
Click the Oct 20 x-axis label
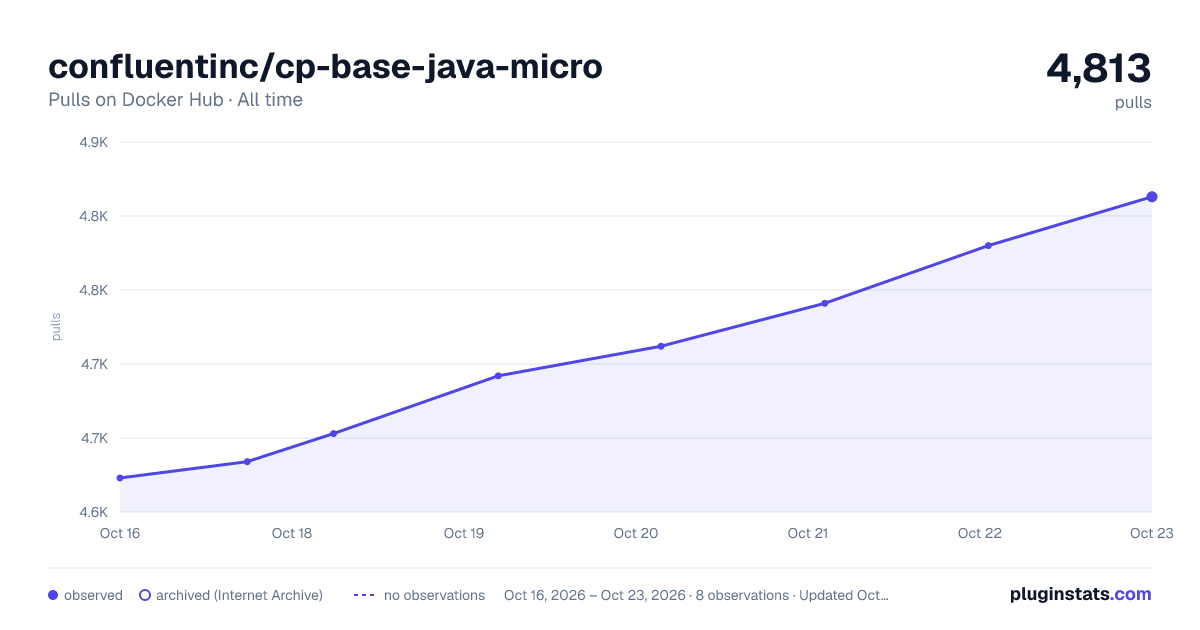coord(636,533)
